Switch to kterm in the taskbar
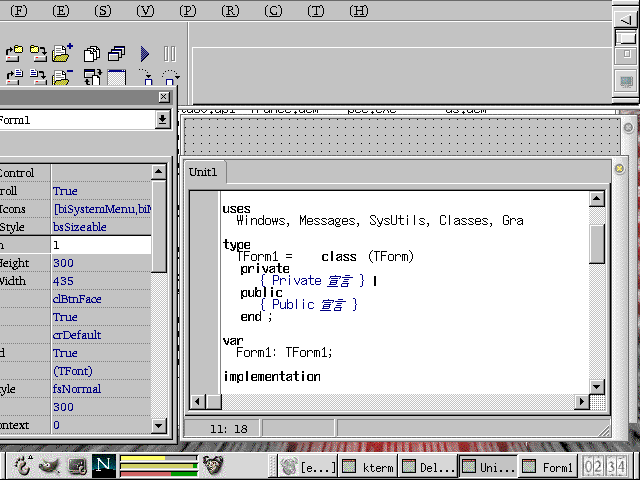Screen dimensions: 640x480 [368, 467]
